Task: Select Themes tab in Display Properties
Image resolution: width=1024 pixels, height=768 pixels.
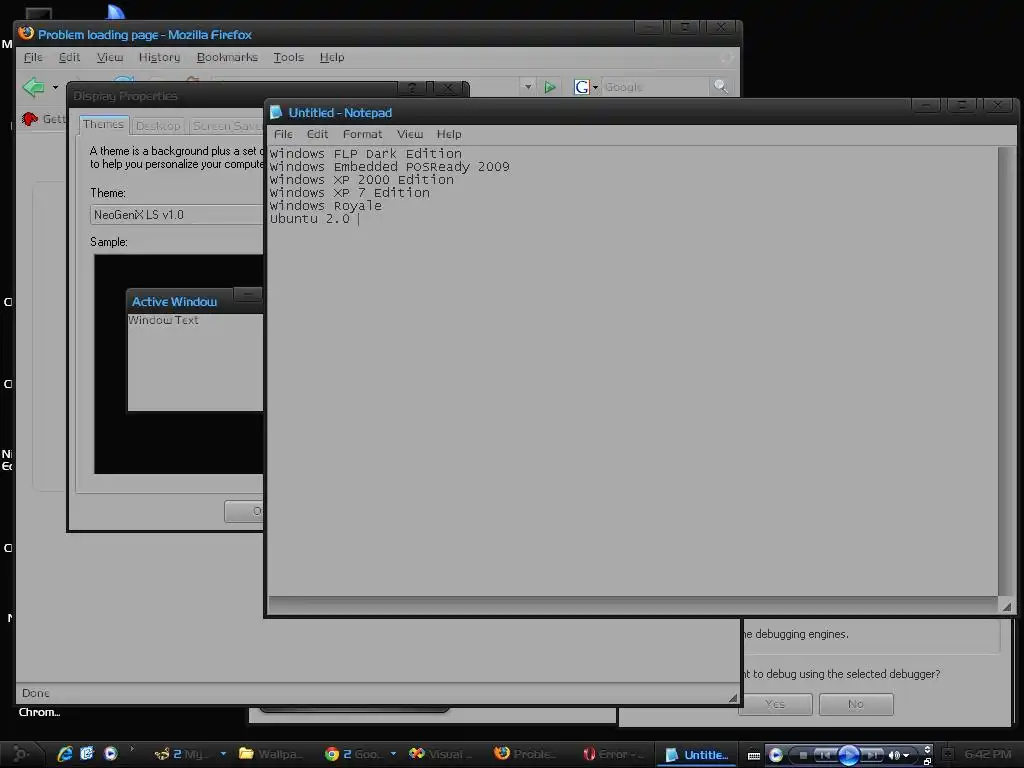Action: (103, 124)
